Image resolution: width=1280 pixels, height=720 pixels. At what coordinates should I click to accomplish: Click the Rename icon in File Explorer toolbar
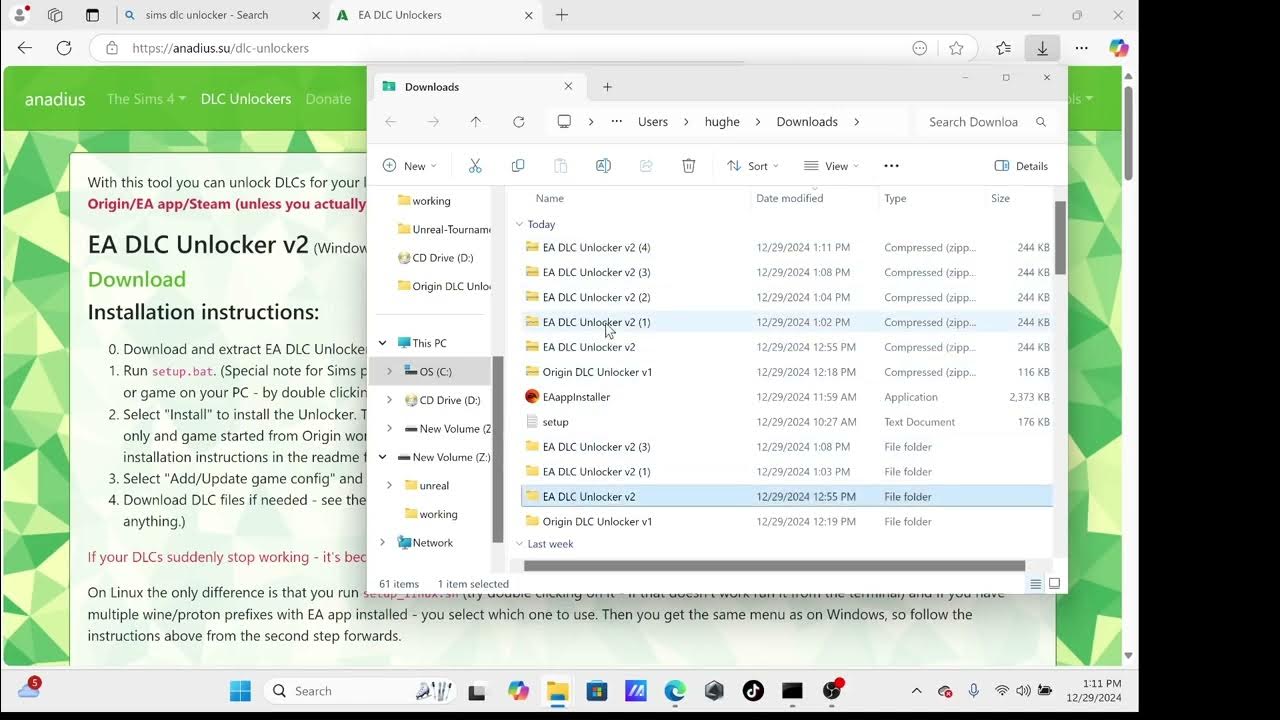(x=603, y=166)
